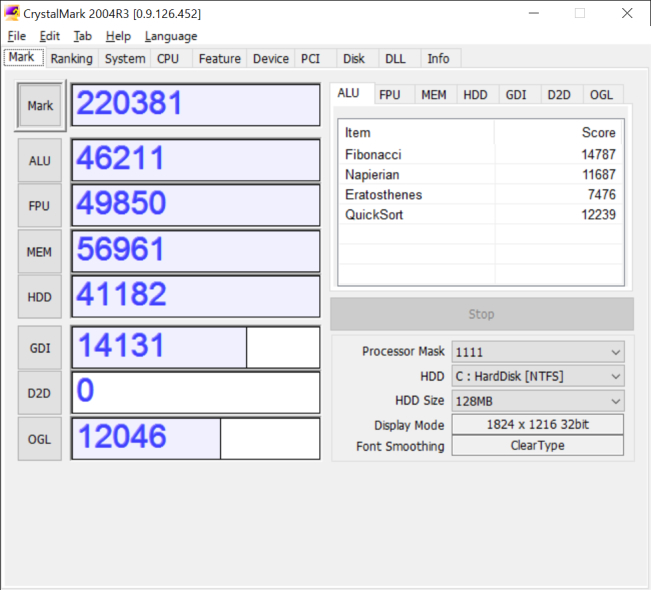This screenshot has width=651, height=590.
Task: Switch to the Feature tab
Action: [220, 59]
